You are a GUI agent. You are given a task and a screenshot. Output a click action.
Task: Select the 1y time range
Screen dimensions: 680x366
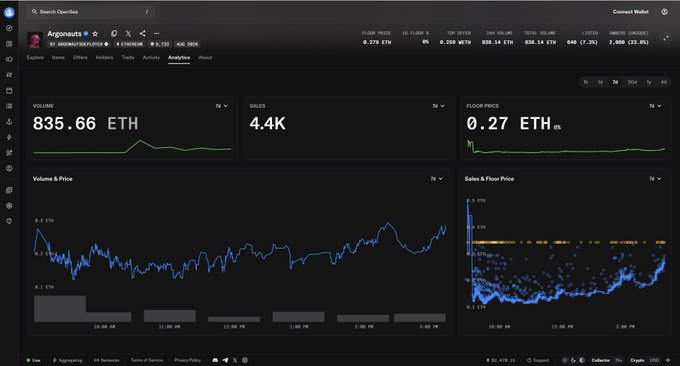pos(649,82)
